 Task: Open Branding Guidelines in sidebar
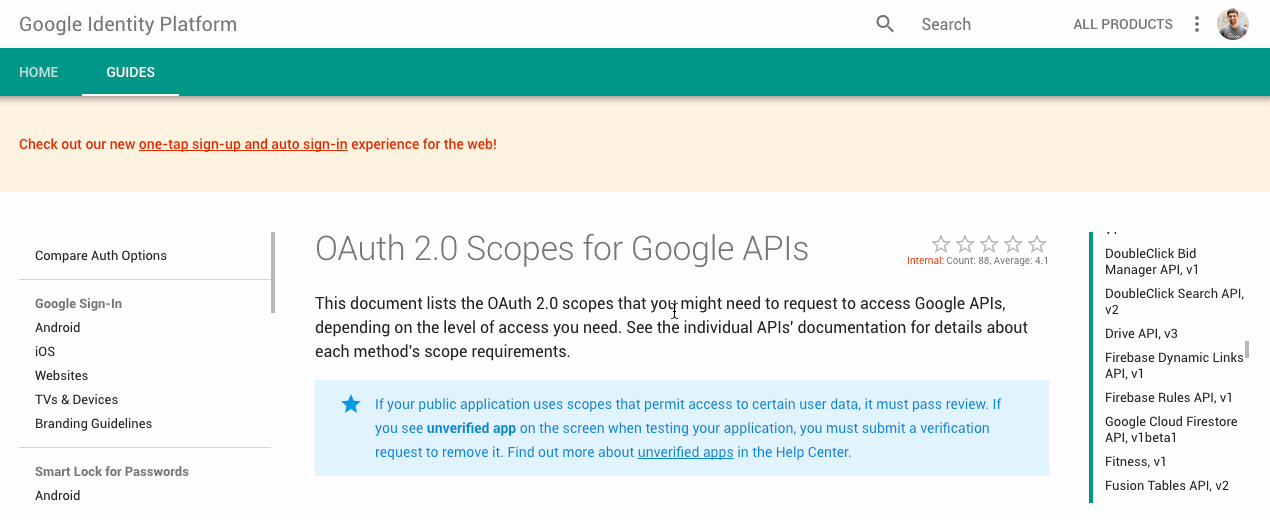click(94, 423)
